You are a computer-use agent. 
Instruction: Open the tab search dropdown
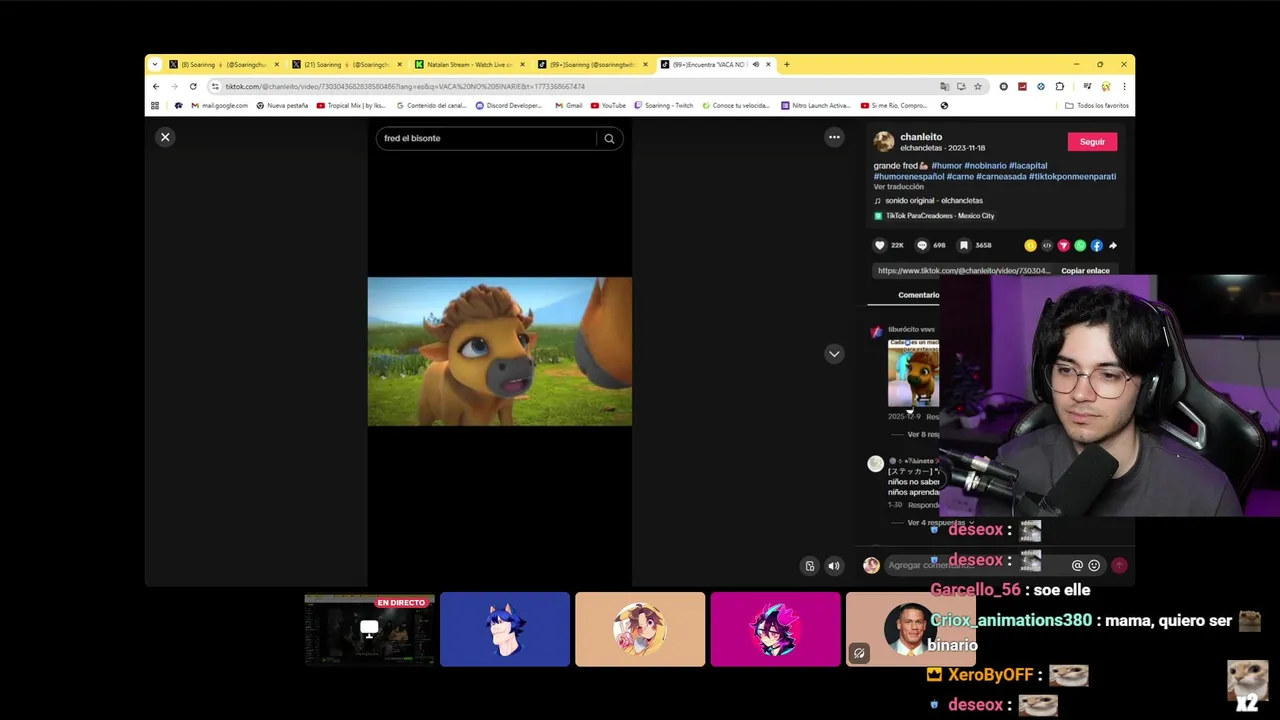[154, 64]
